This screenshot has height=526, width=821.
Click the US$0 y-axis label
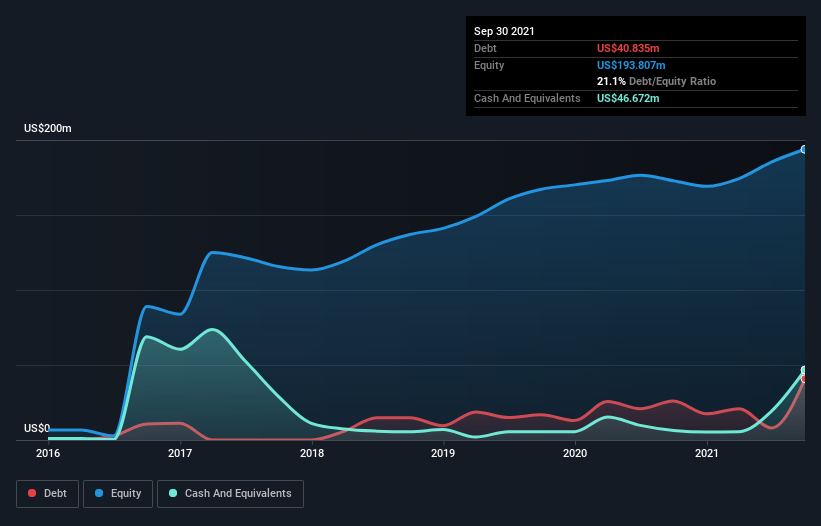point(37,428)
